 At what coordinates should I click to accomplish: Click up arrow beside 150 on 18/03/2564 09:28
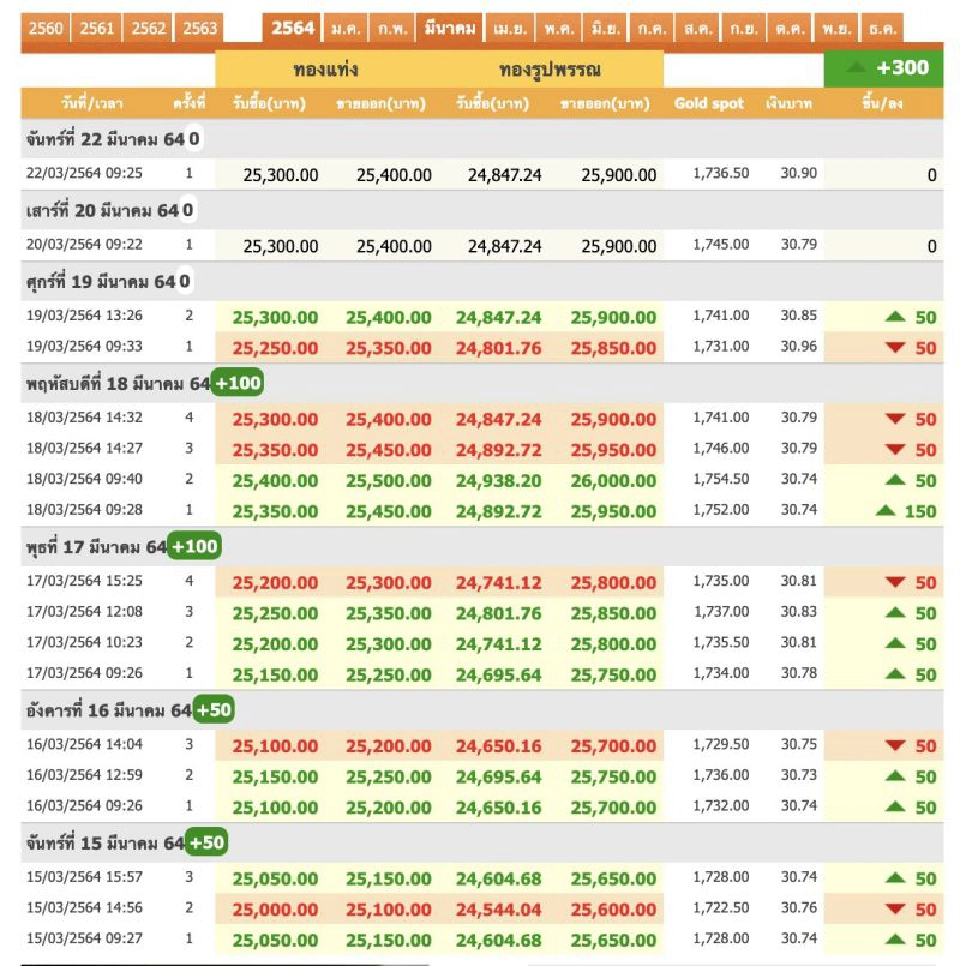[885, 511]
